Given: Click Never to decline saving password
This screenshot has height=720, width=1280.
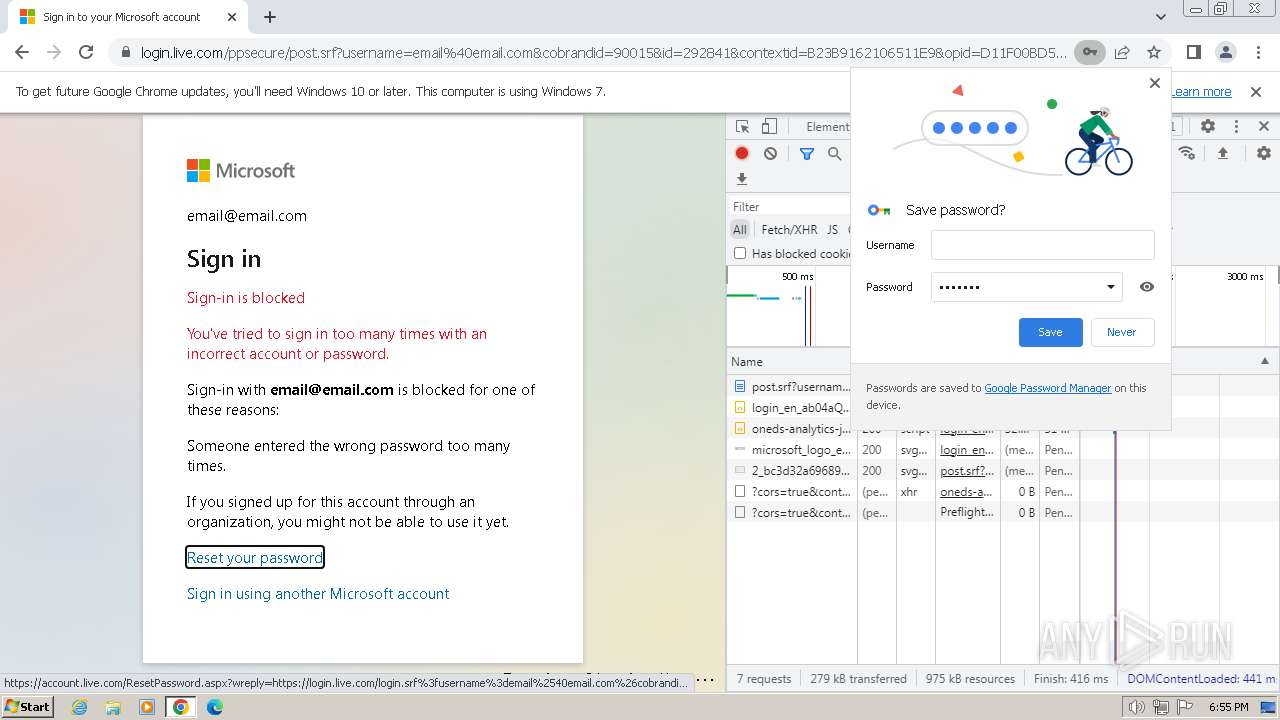Looking at the screenshot, I should 1121,332.
